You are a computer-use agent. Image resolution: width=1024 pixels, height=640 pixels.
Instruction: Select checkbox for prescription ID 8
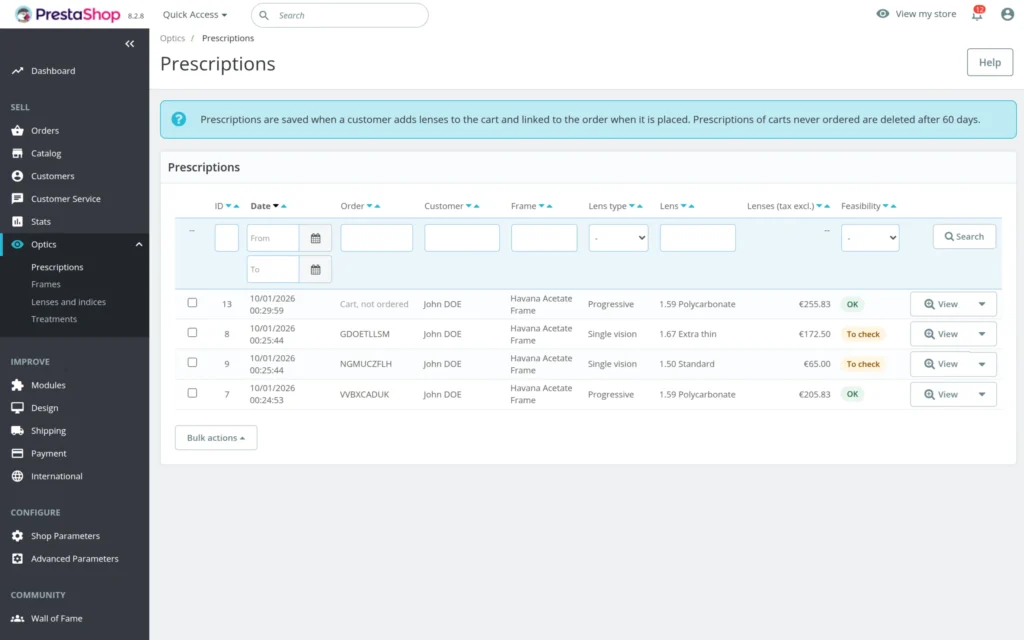pyautogui.click(x=192, y=333)
